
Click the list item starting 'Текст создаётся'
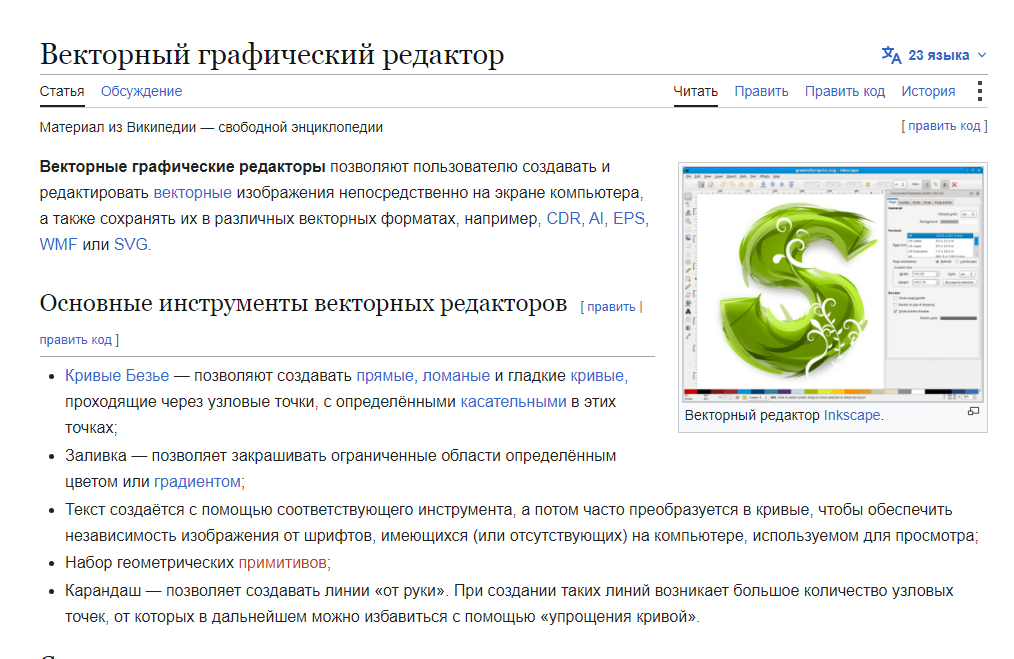[x=522, y=523]
